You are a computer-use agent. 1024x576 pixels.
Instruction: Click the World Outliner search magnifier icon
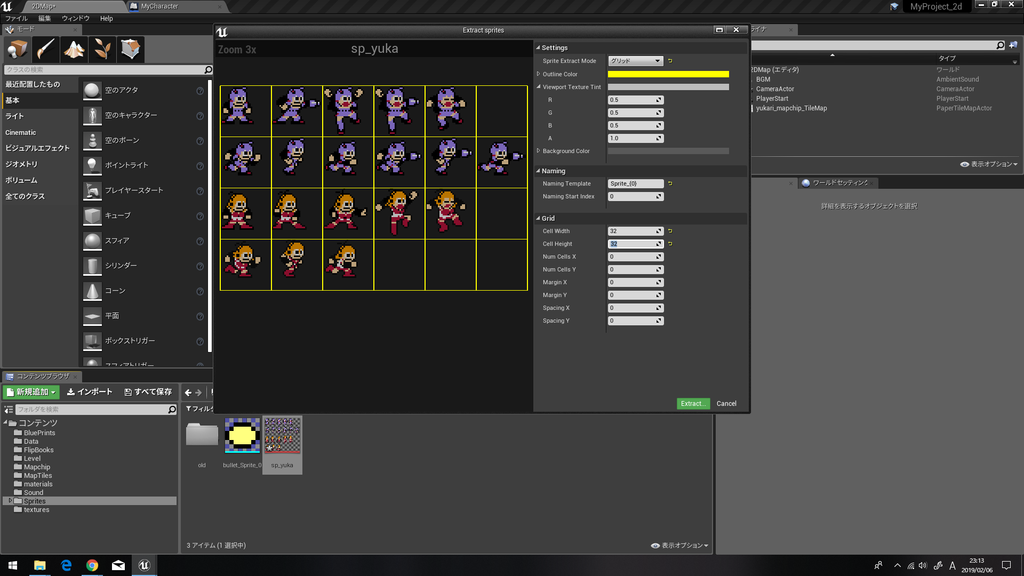coord(1000,46)
